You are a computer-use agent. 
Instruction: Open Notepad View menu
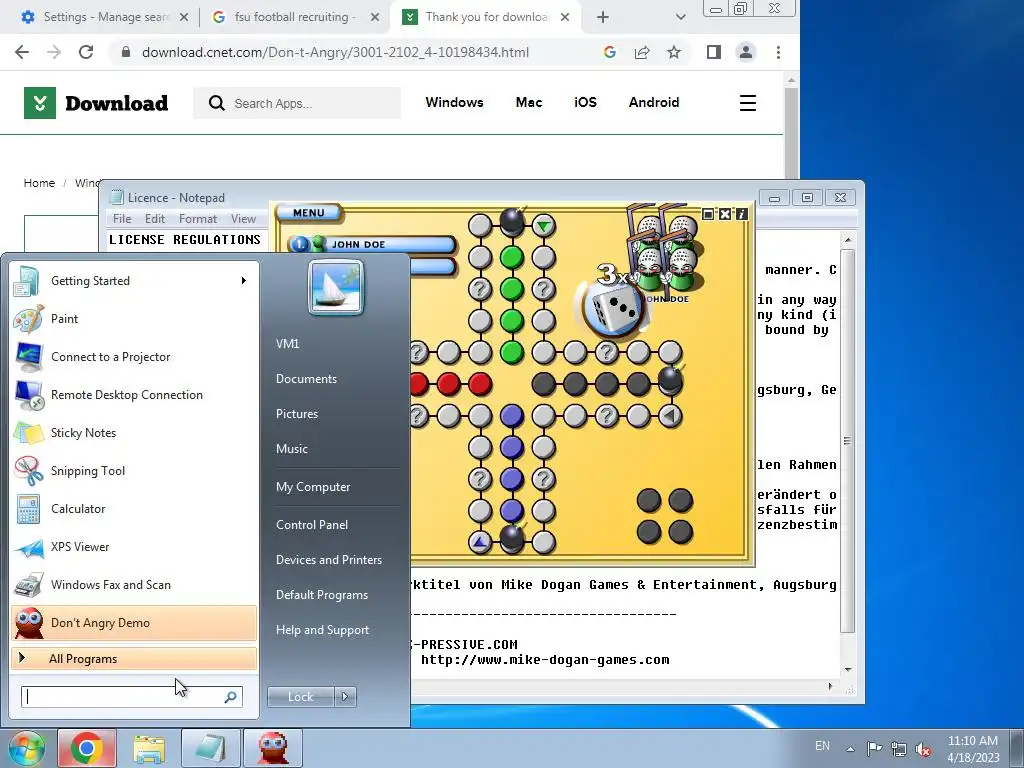click(x=243, y=219)
